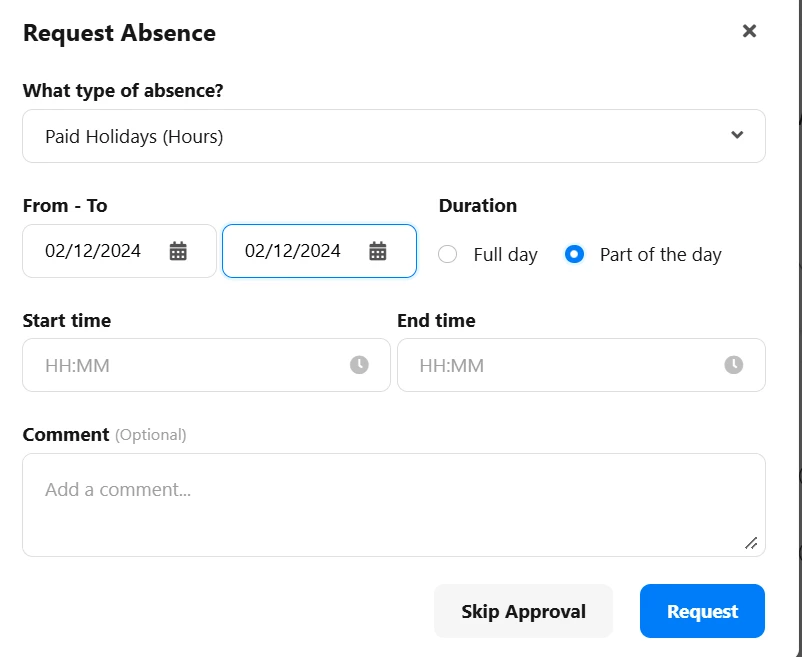Click the End time clock icon
Screen dimensions: 802x657
pyautogui.click(x=733, y=365)
